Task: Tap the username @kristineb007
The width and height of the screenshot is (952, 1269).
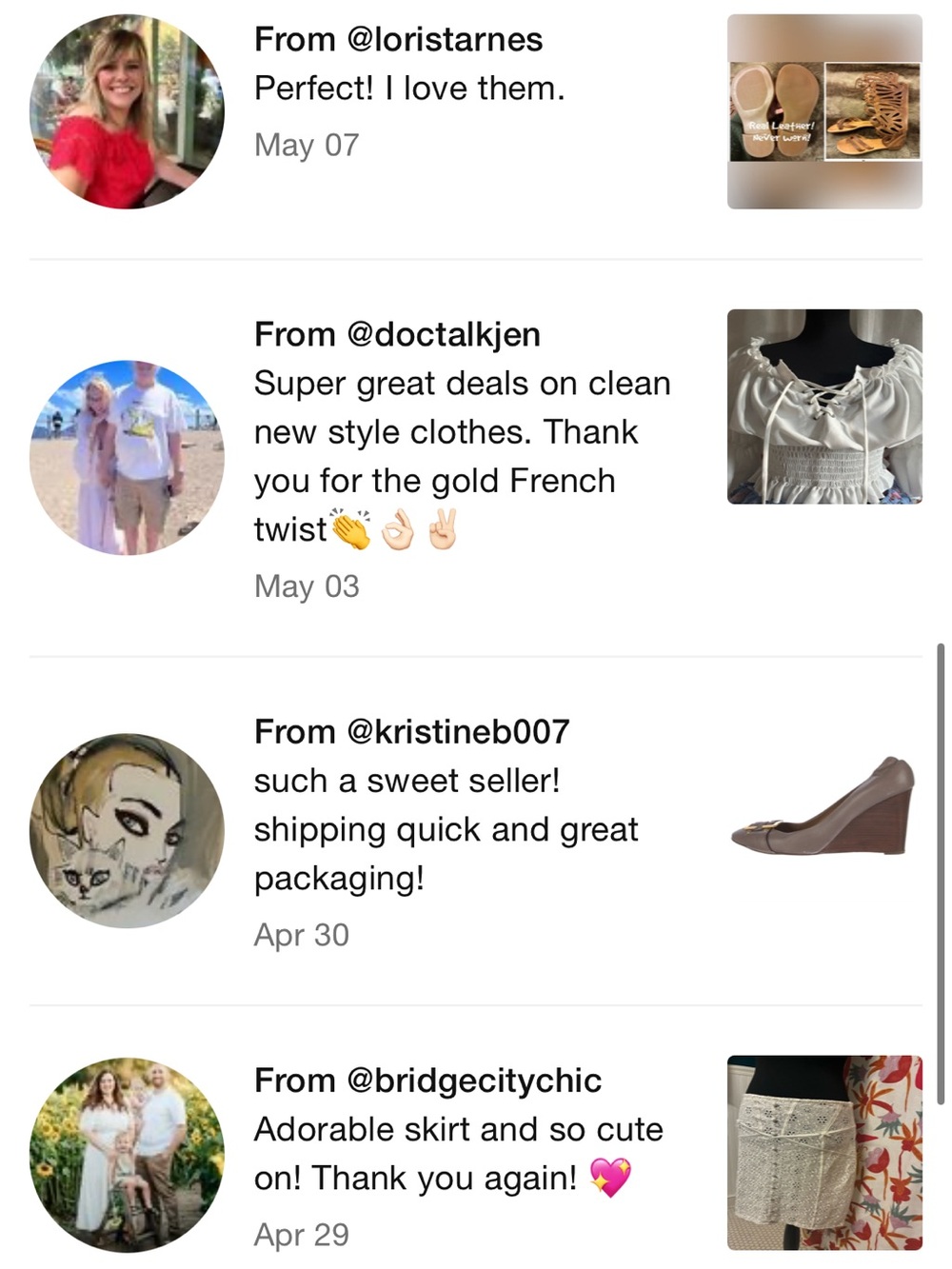Action: pyautogui.click(x=458, y=731)
